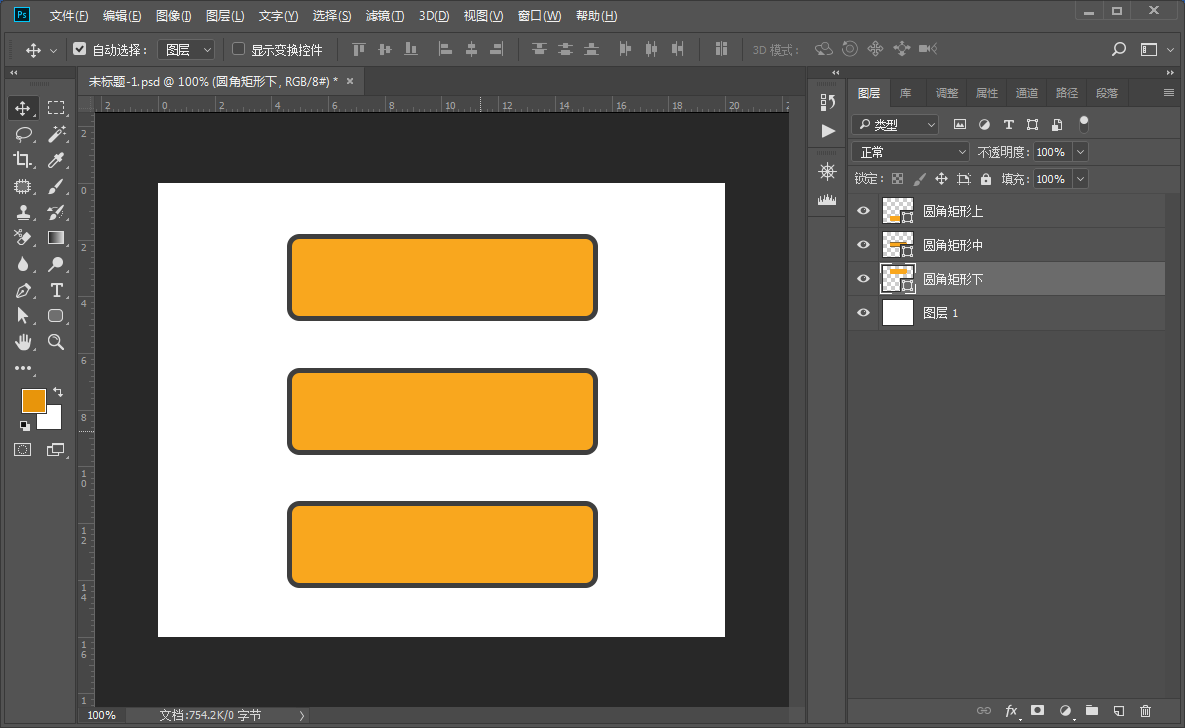Select the Pen tool

click(x=23, y=290)
